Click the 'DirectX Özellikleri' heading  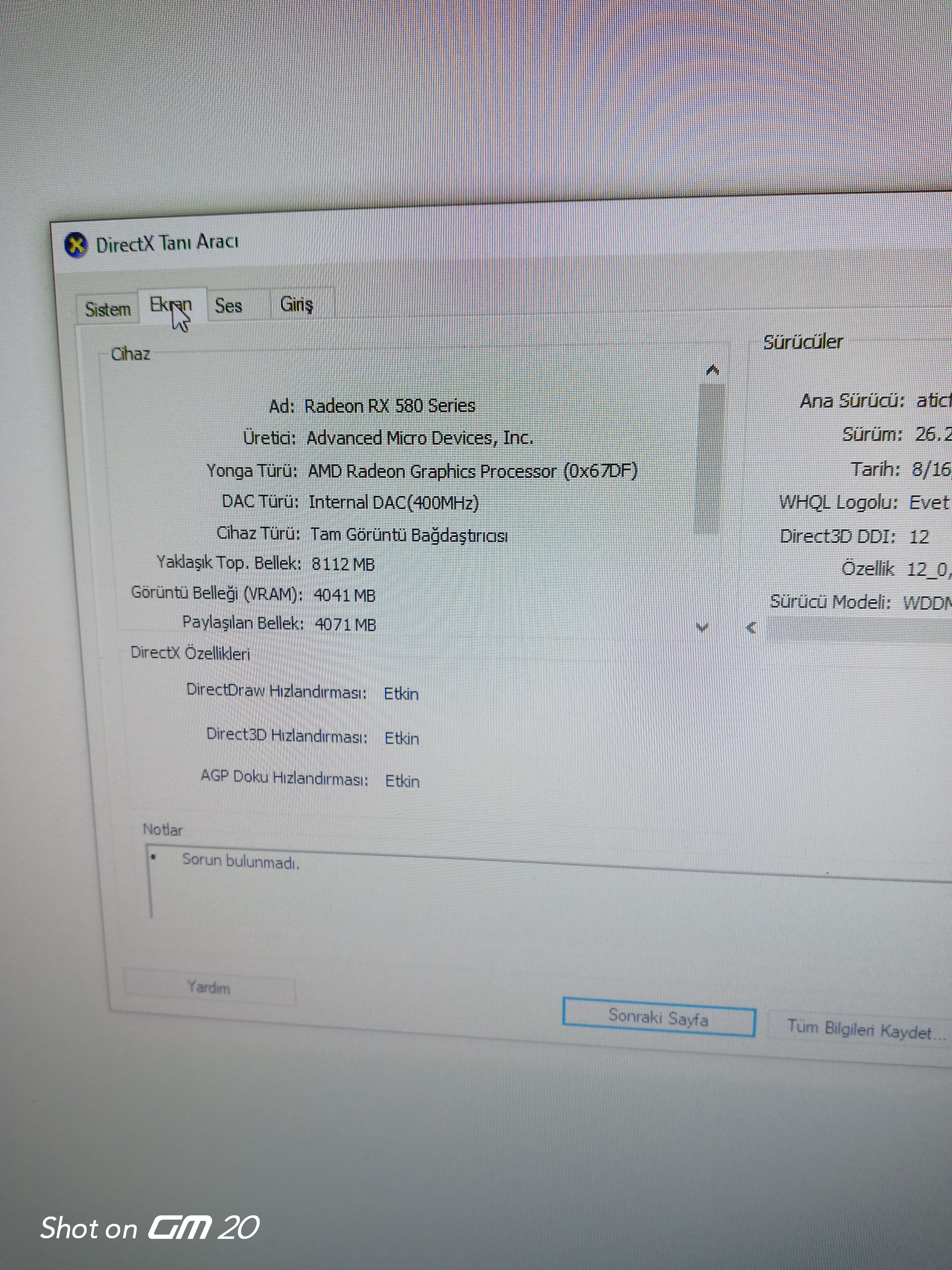pos(190,653)
